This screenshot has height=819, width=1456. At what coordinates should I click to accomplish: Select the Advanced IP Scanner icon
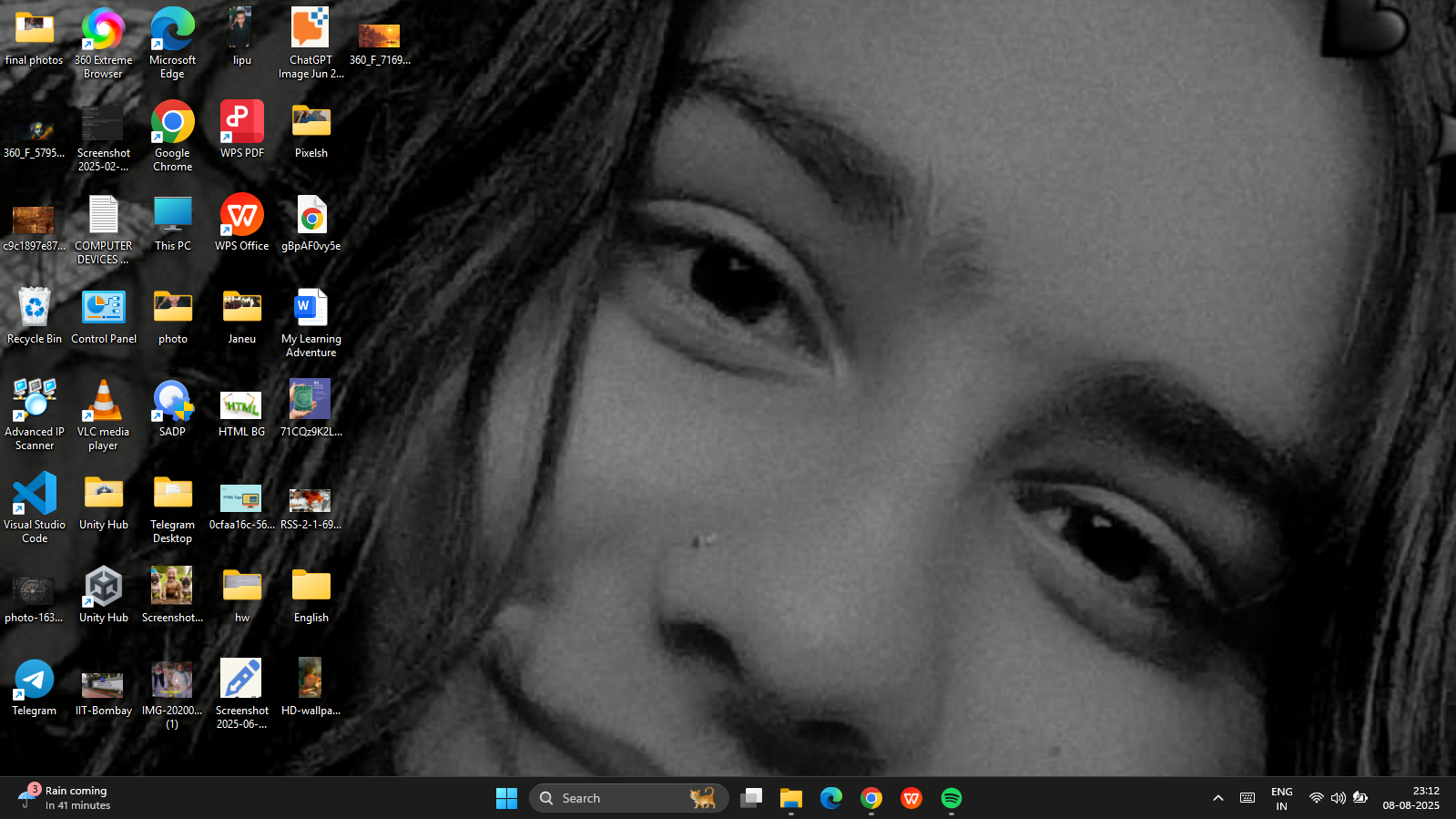[35, 402]
